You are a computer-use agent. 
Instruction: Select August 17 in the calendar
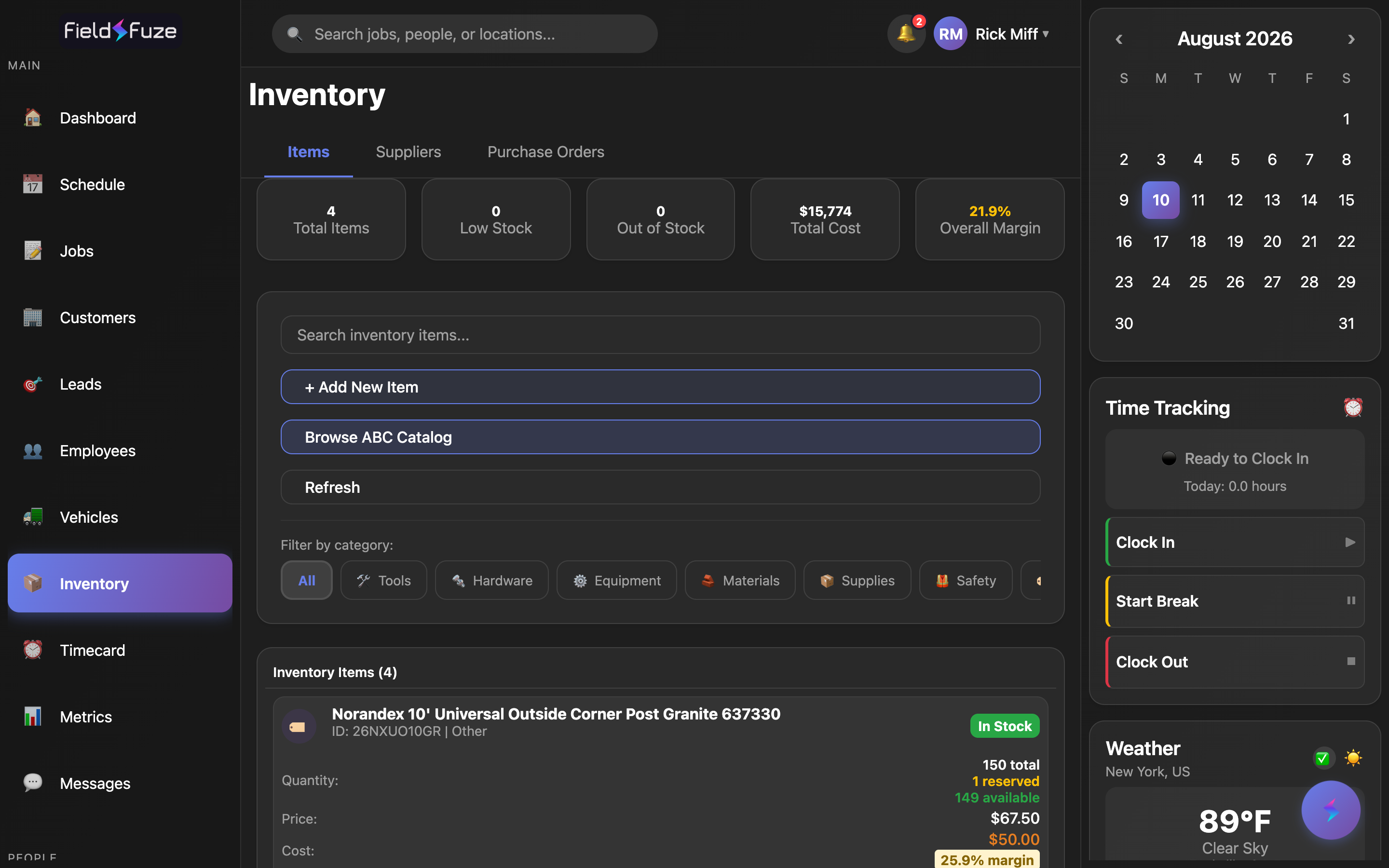(x=1160, y=241)
